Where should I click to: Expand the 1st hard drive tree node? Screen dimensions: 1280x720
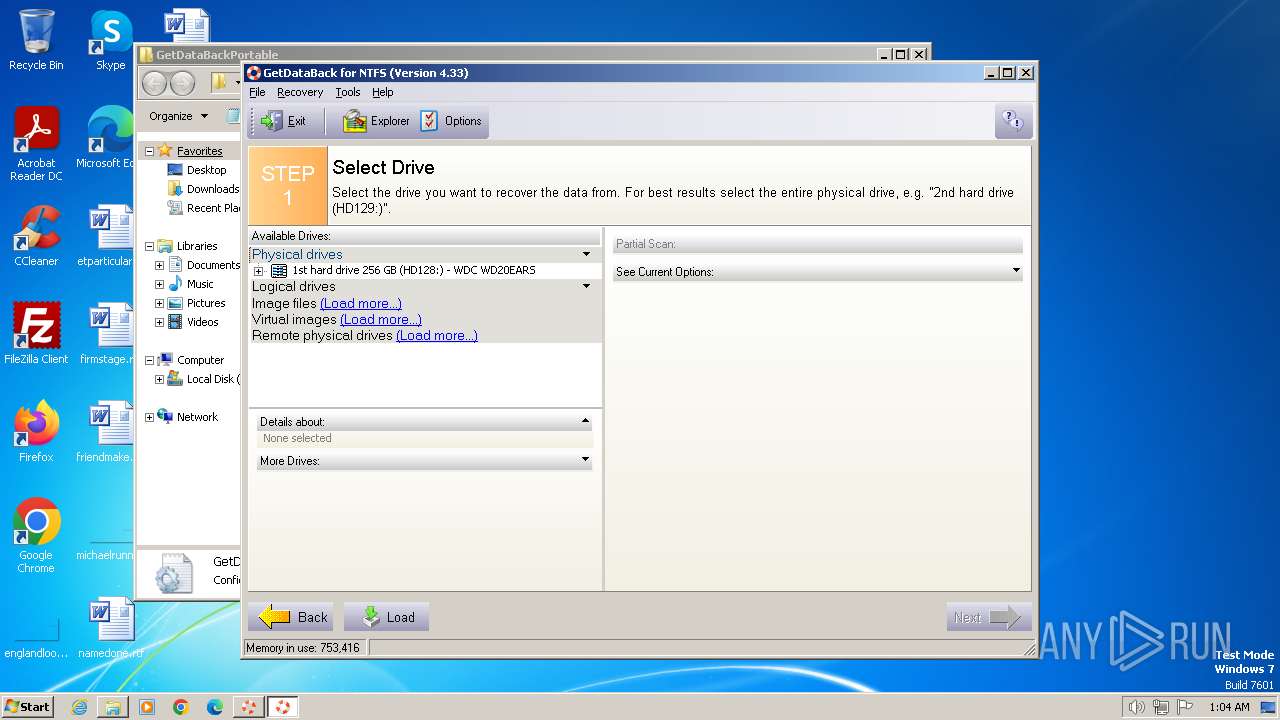click(259, 271)
